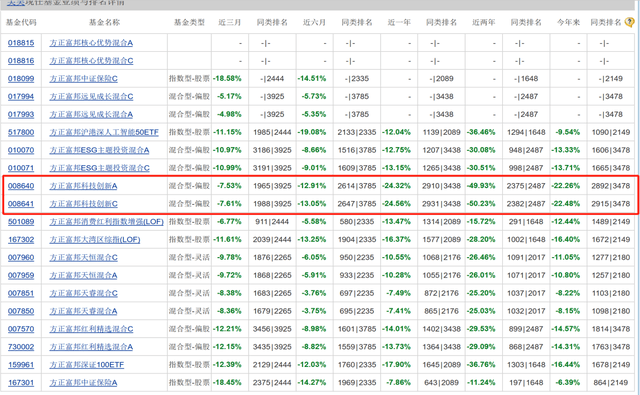
Task: Open the 方正富邦科技创新A fund link
Action: [83, 186]
